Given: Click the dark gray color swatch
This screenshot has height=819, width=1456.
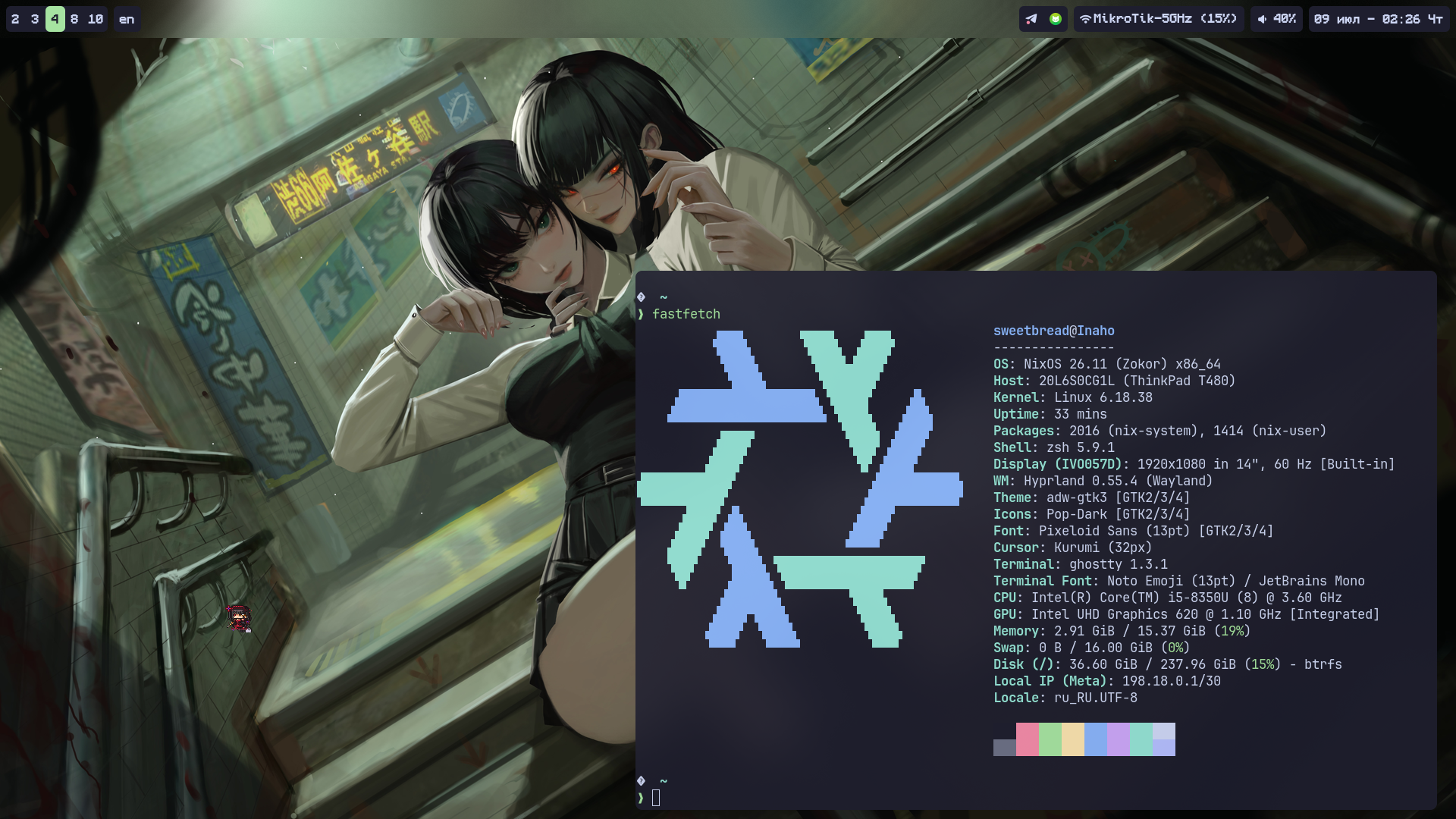Looking at the screenshot, I should [x=1005, y=748].
